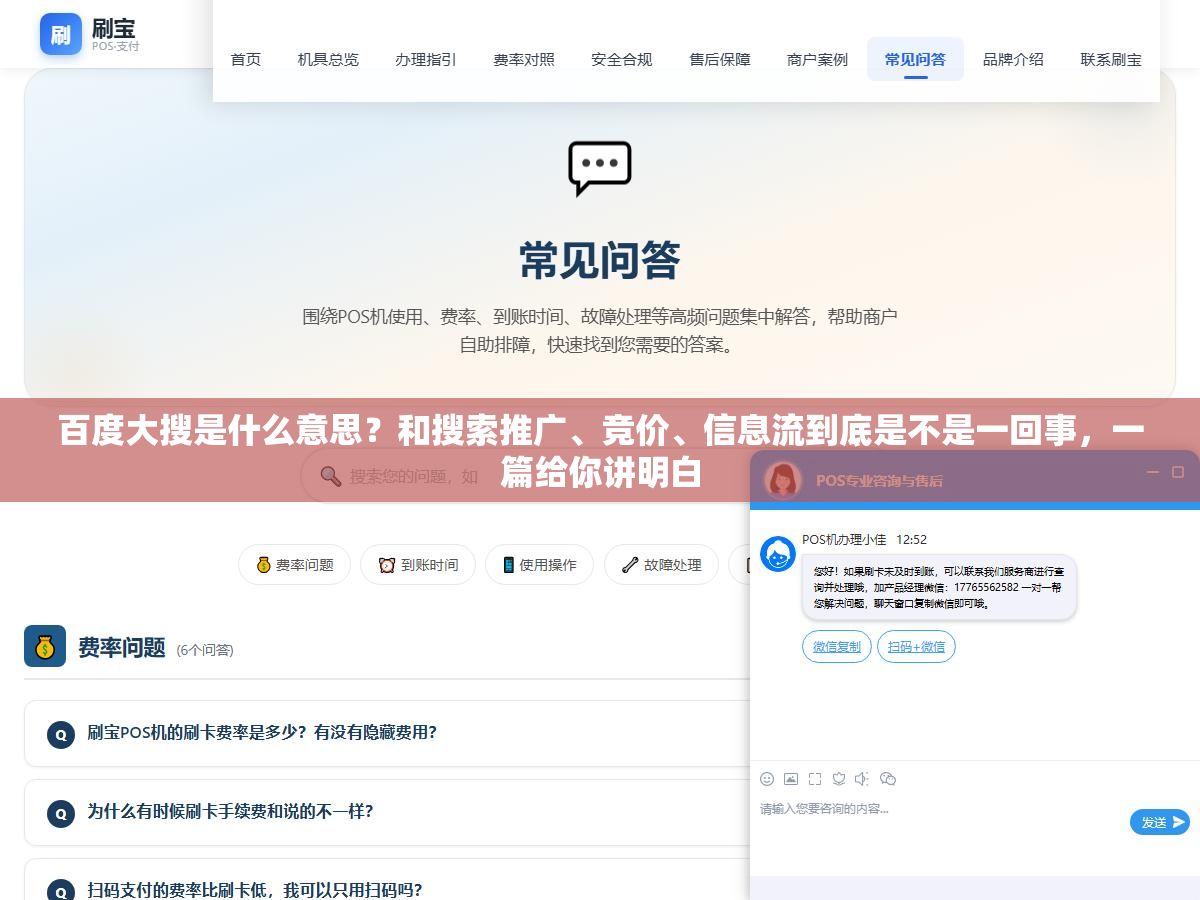Go to 办理指引 page
The image size is (1200, 900).
(426, 59)
